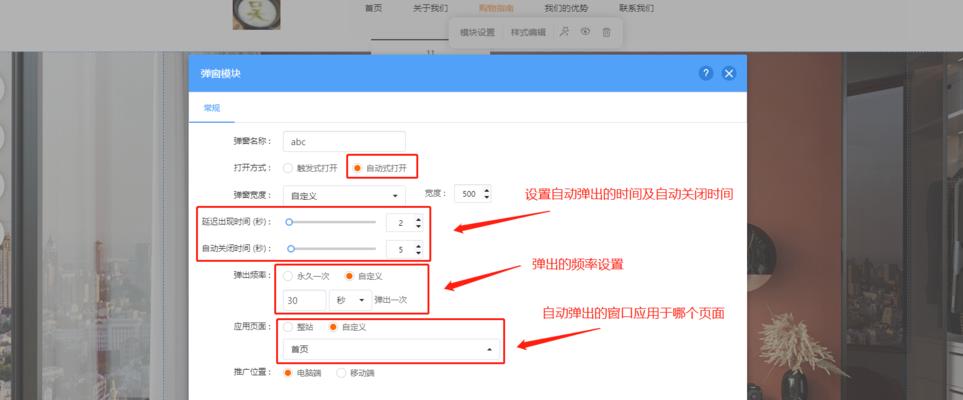
Task: Open the 秒 time unit dropdown
Action: pyautogui.click(x=351, y=300)
